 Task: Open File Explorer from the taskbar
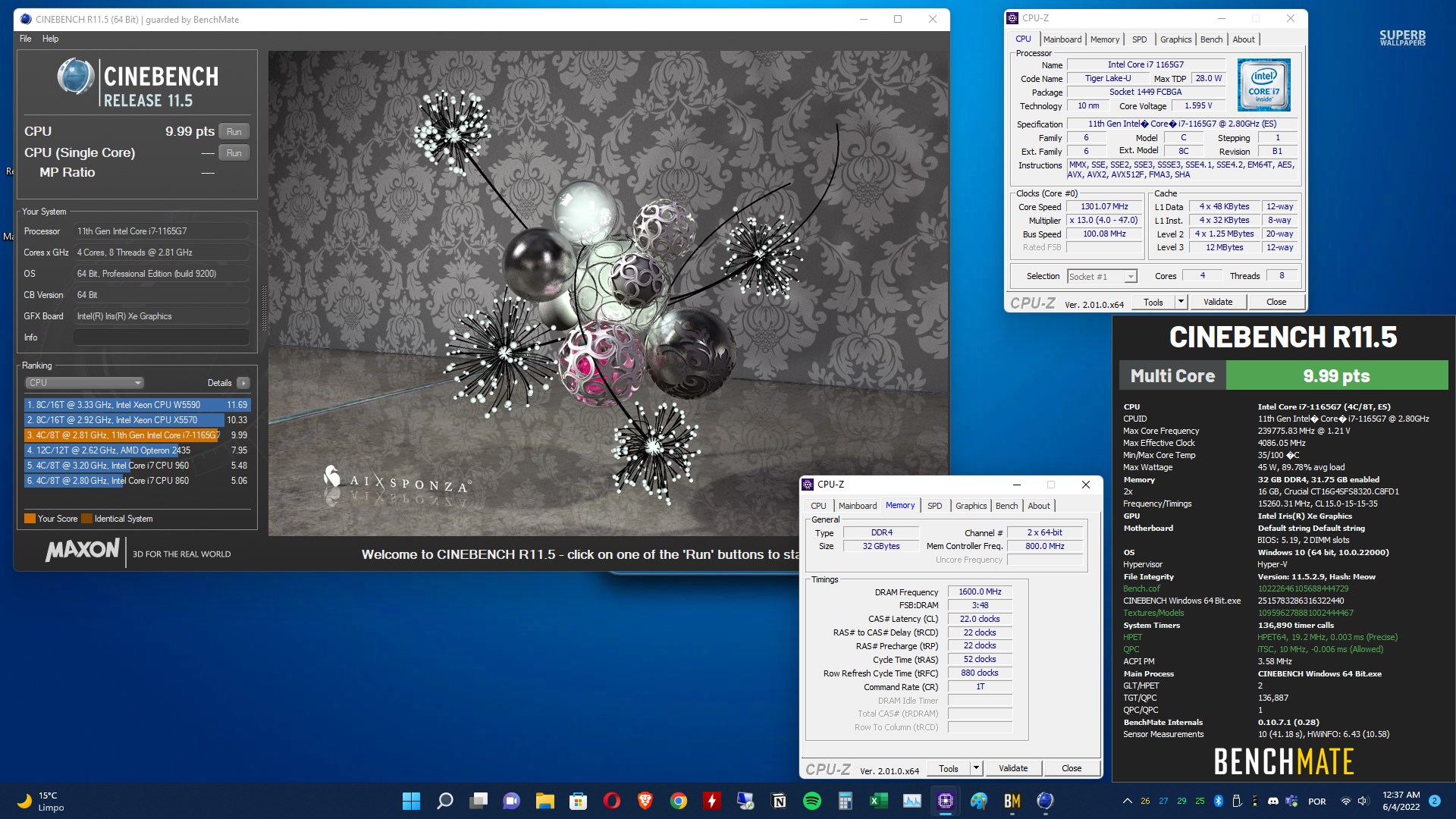click(x=545, y=801)
